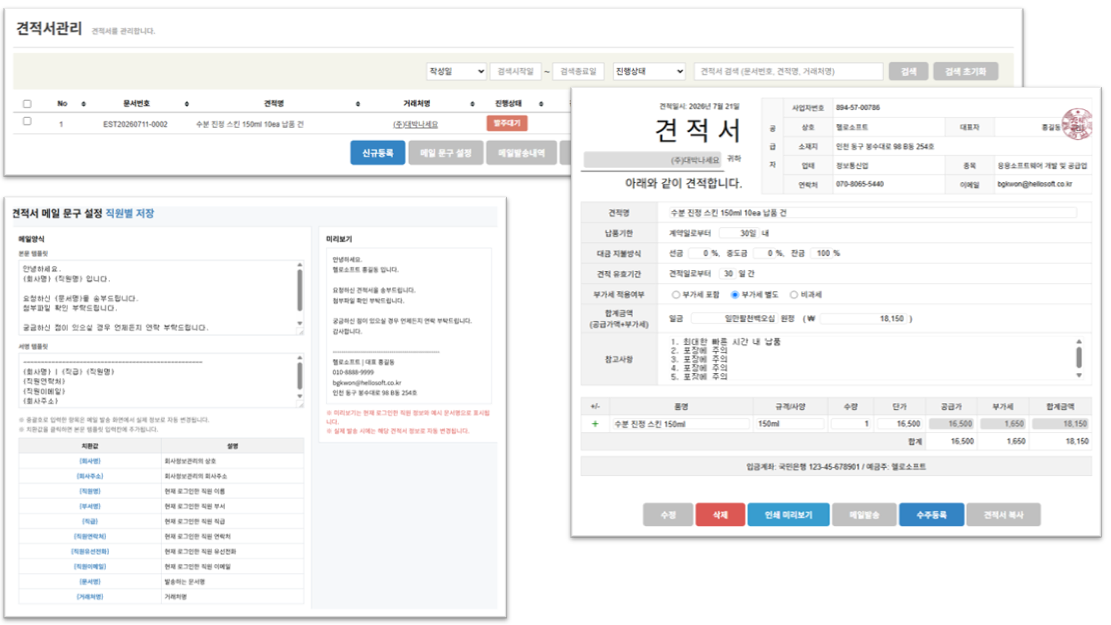This screenshot has height=625, width=1111.
Task: Open 메일발송내역 button
Action: [x=521, y=153]
